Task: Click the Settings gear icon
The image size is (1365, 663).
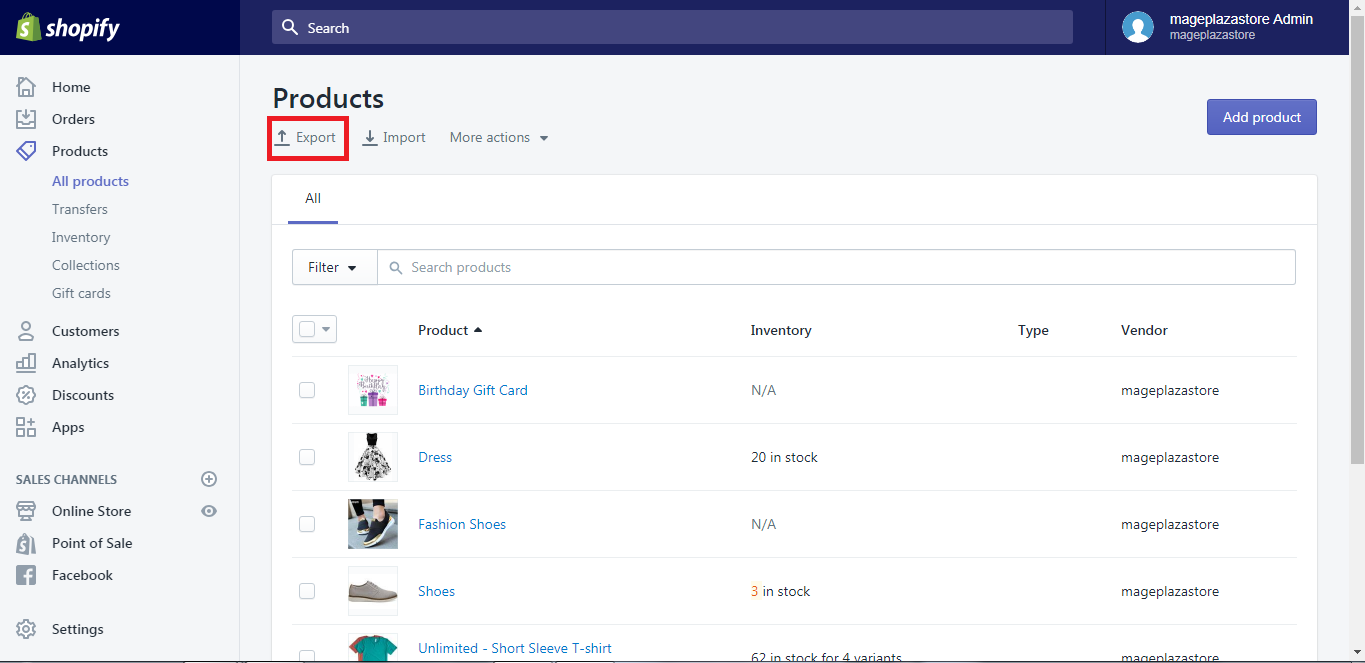Action: pyautogui.click(x=26, y=629)
